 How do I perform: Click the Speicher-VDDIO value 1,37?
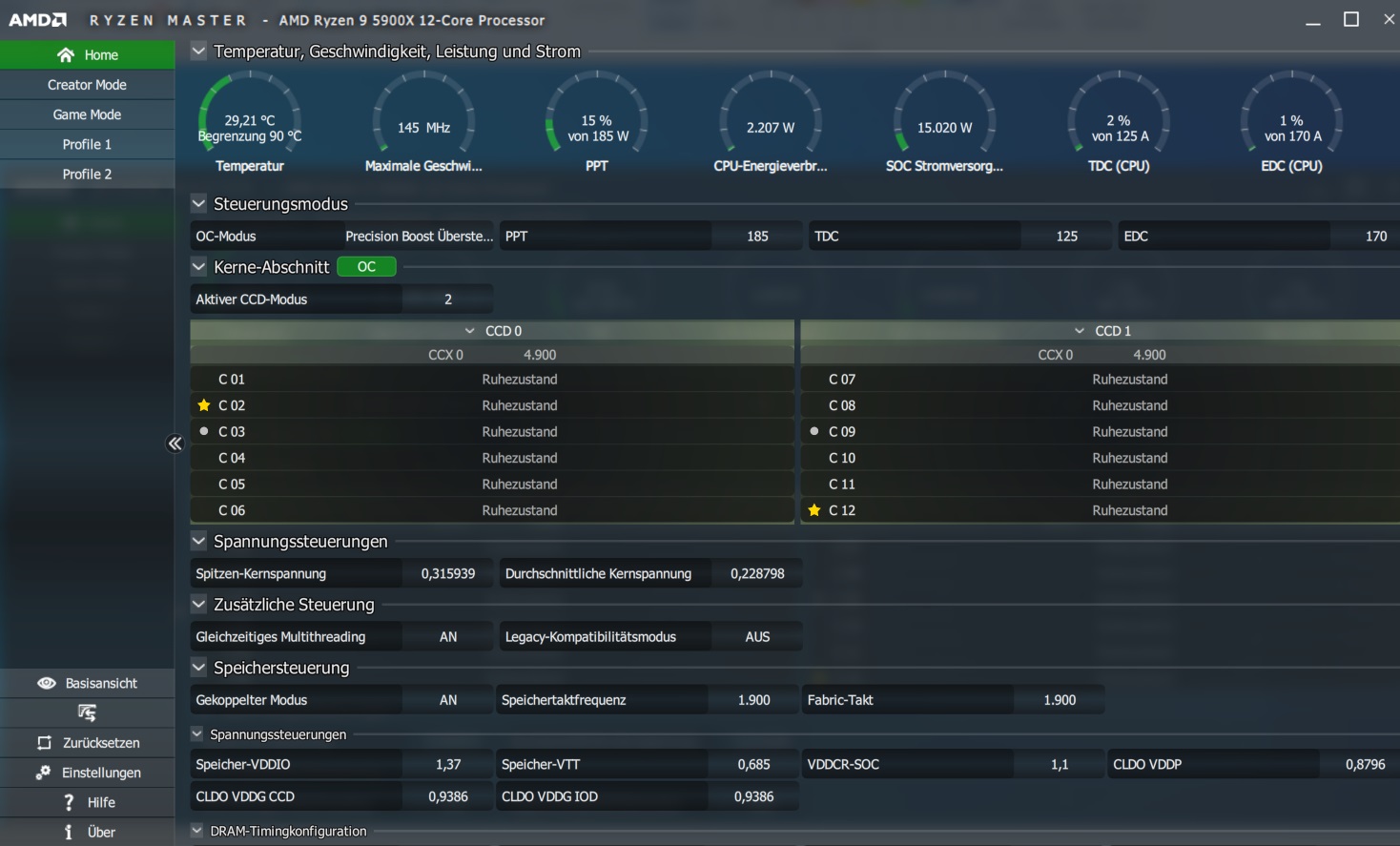(447, 764)
